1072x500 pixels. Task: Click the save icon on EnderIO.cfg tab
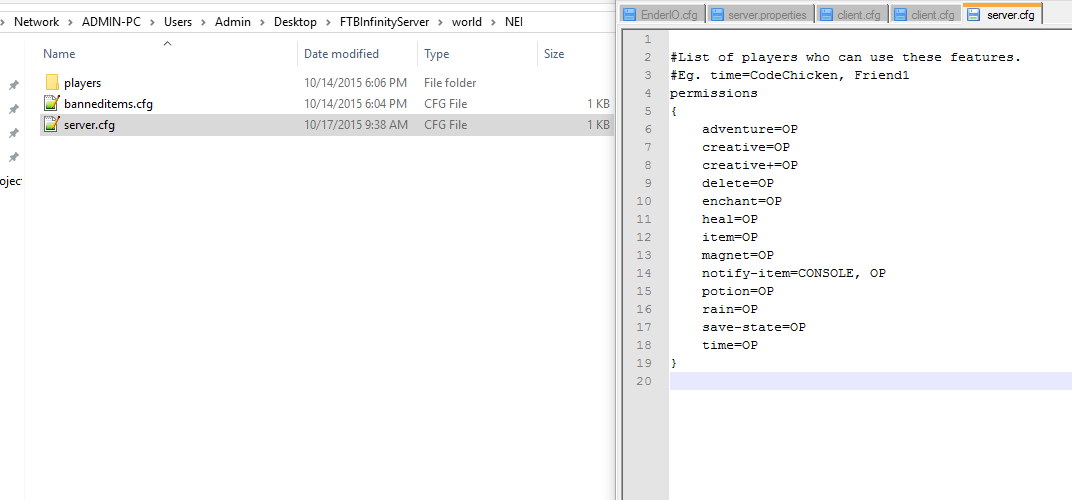[x=630, y=14]
